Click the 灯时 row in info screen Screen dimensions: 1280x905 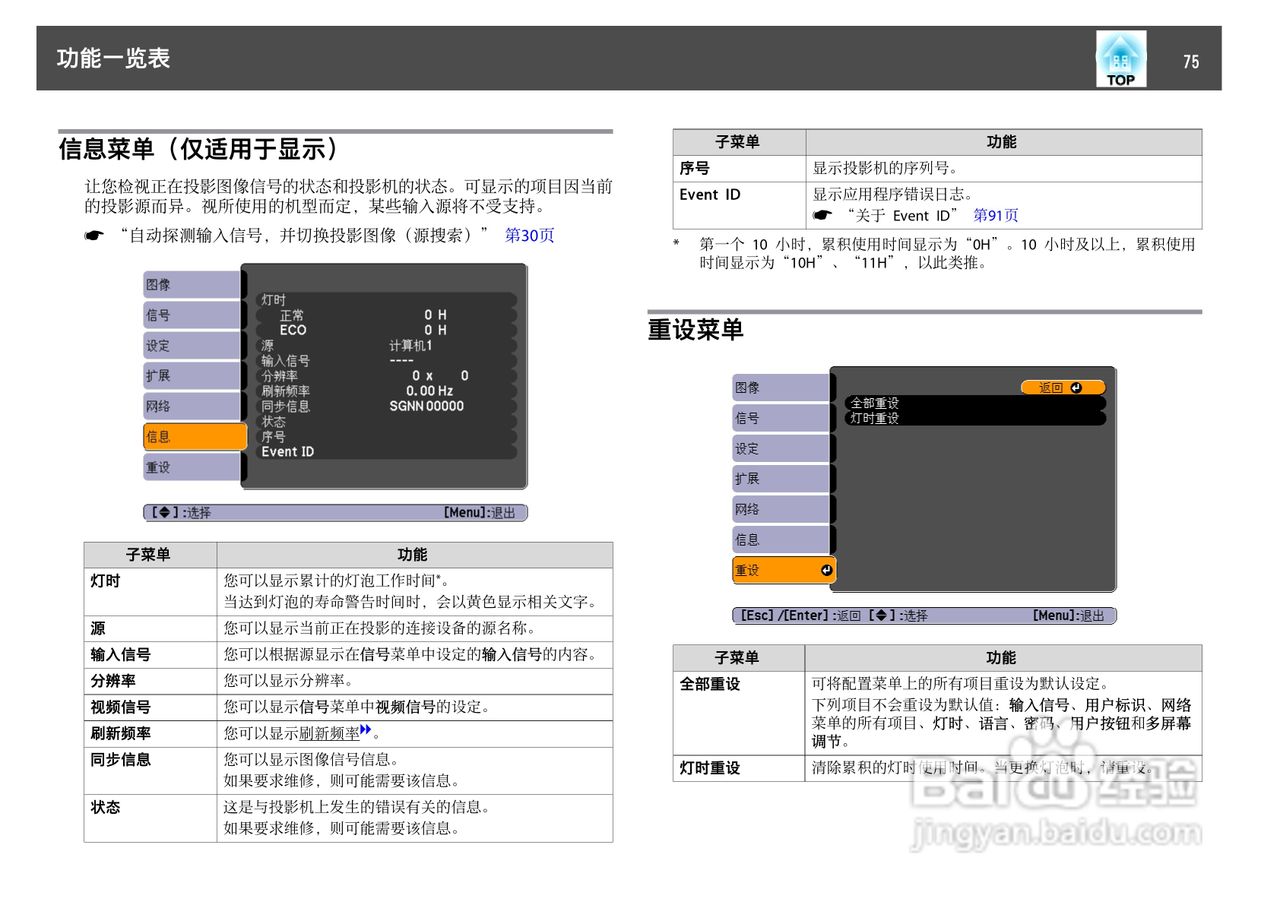point(387,300)
